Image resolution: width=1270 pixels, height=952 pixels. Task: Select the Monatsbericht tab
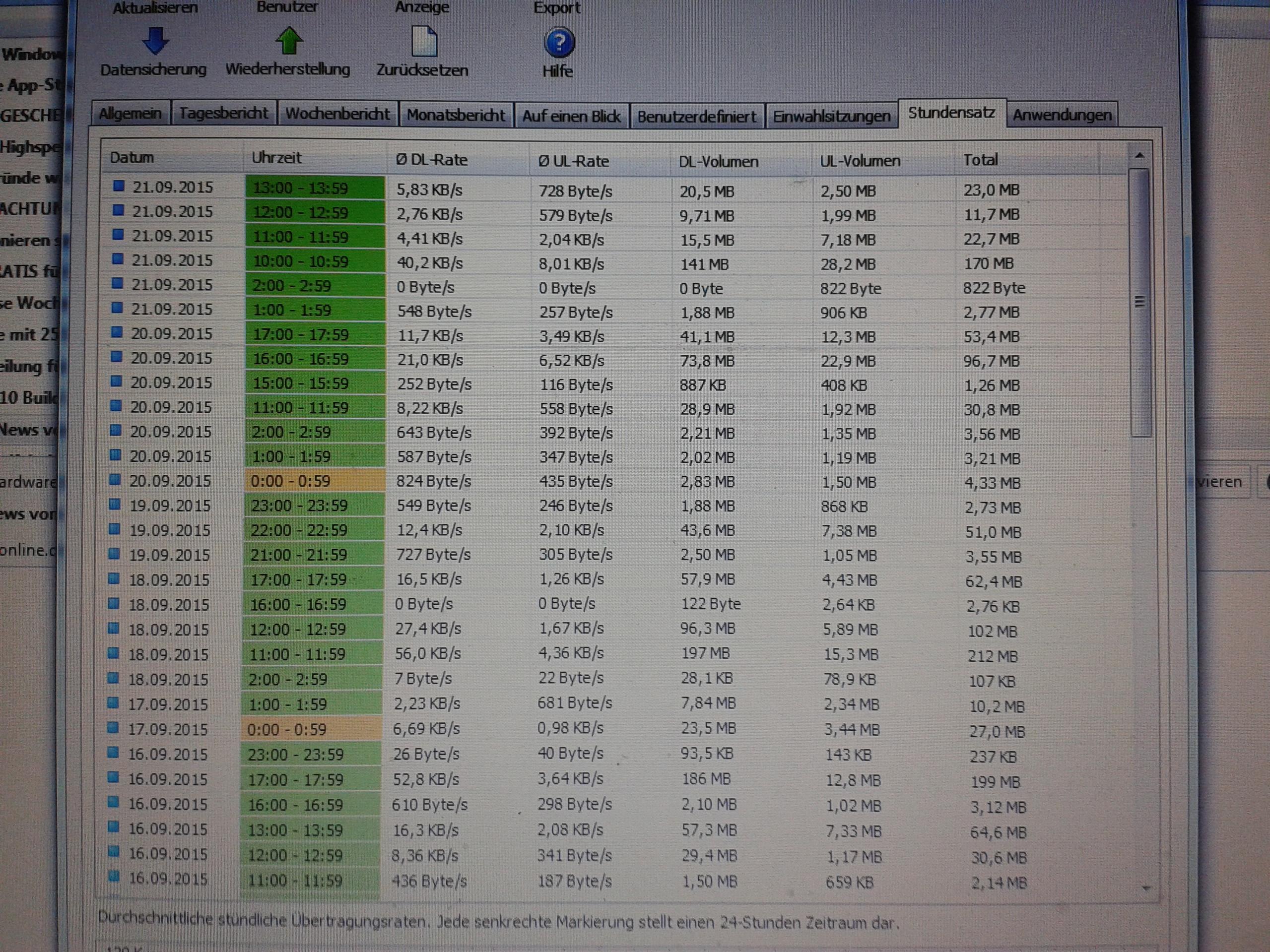tap(456, 116)
